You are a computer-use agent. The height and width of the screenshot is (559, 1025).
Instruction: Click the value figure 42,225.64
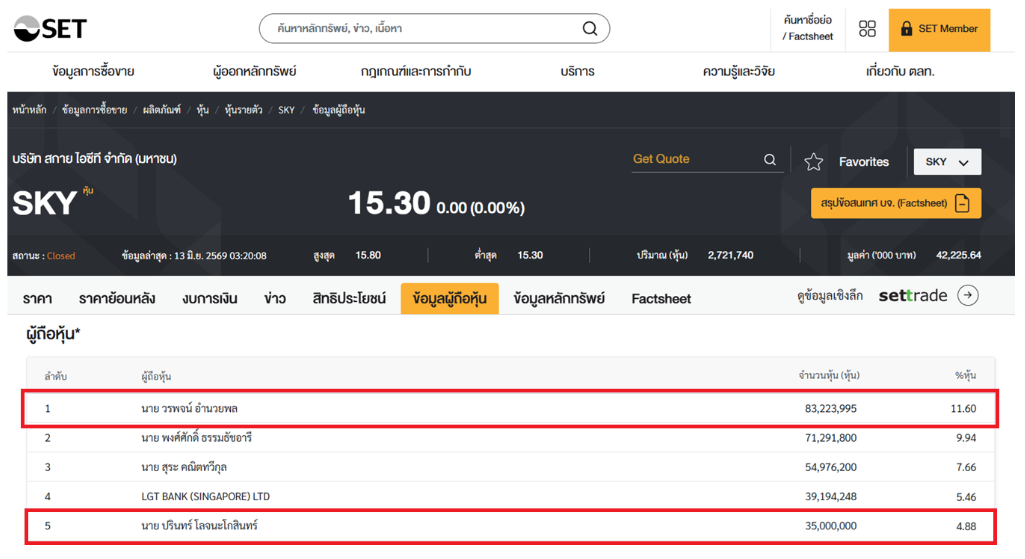tap(958, 256)
